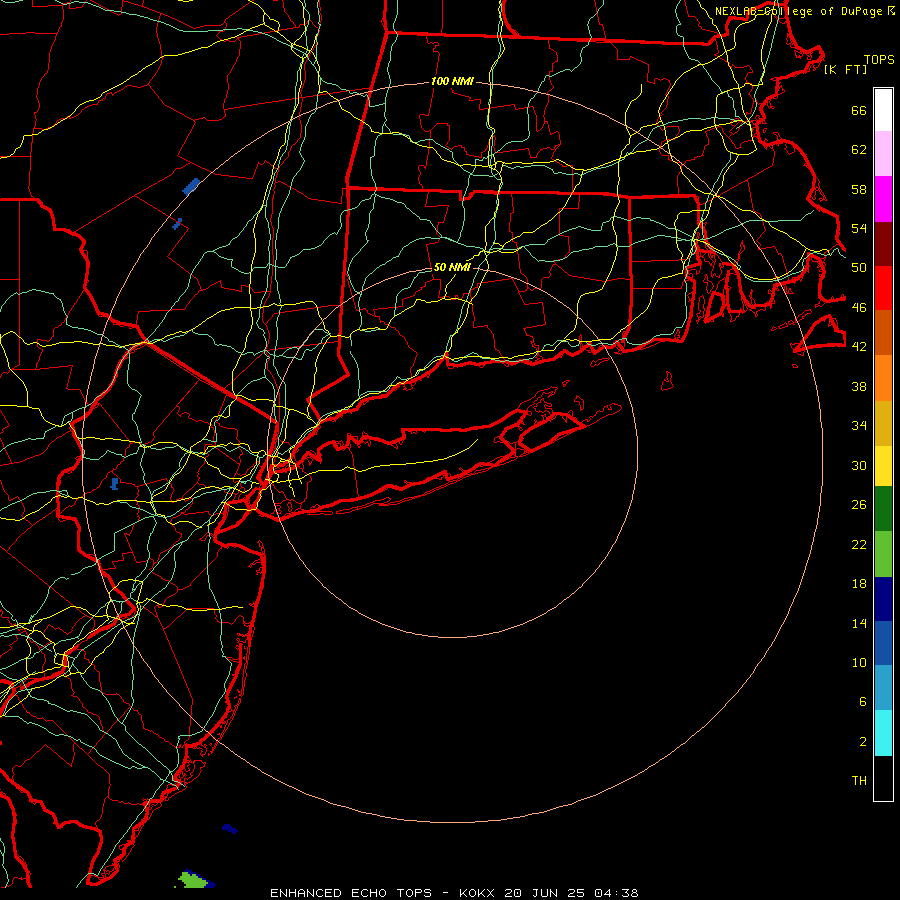Click the white swatch in the tops legend
The height and width of the screenshot is (900, 900).
tap(883, 110)
